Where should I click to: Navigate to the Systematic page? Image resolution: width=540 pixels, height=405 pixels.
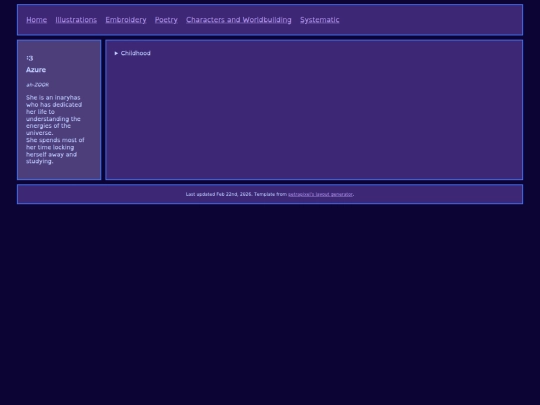(x=320, y=20)
